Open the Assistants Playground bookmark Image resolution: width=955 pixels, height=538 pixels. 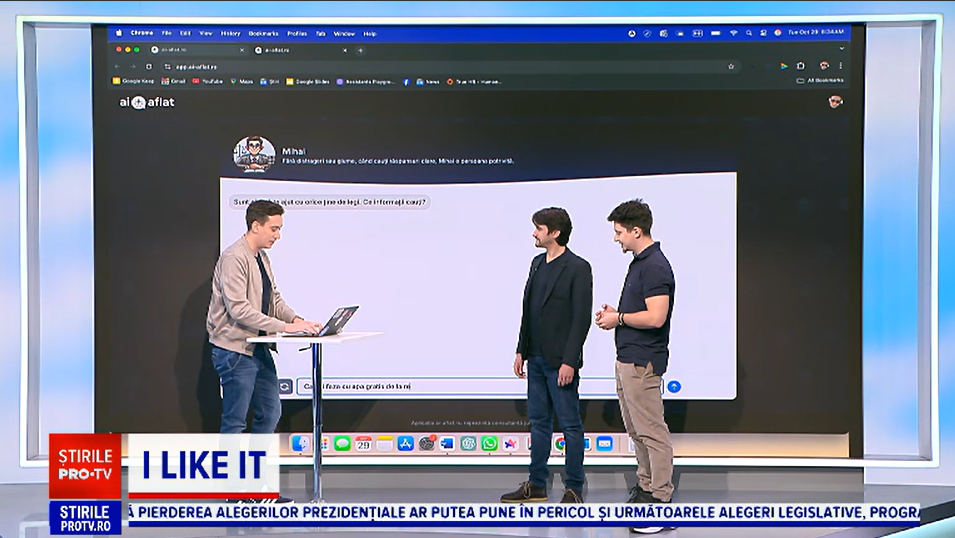365,81
